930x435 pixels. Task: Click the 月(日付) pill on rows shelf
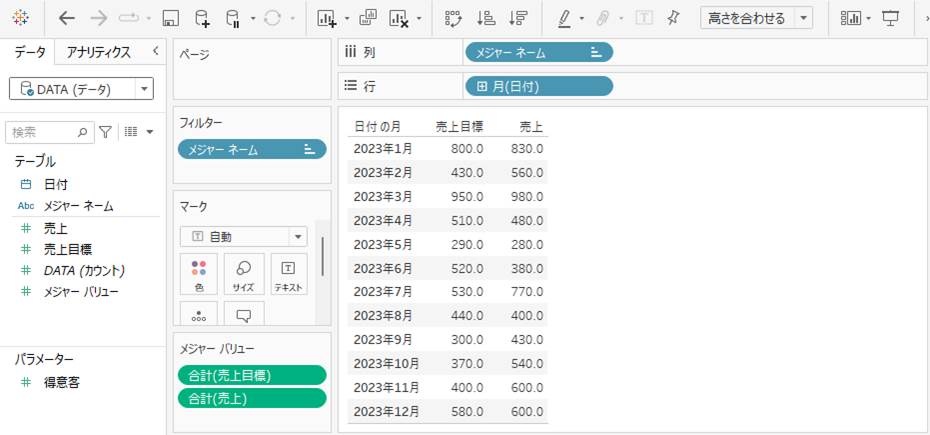pos(539,87)
